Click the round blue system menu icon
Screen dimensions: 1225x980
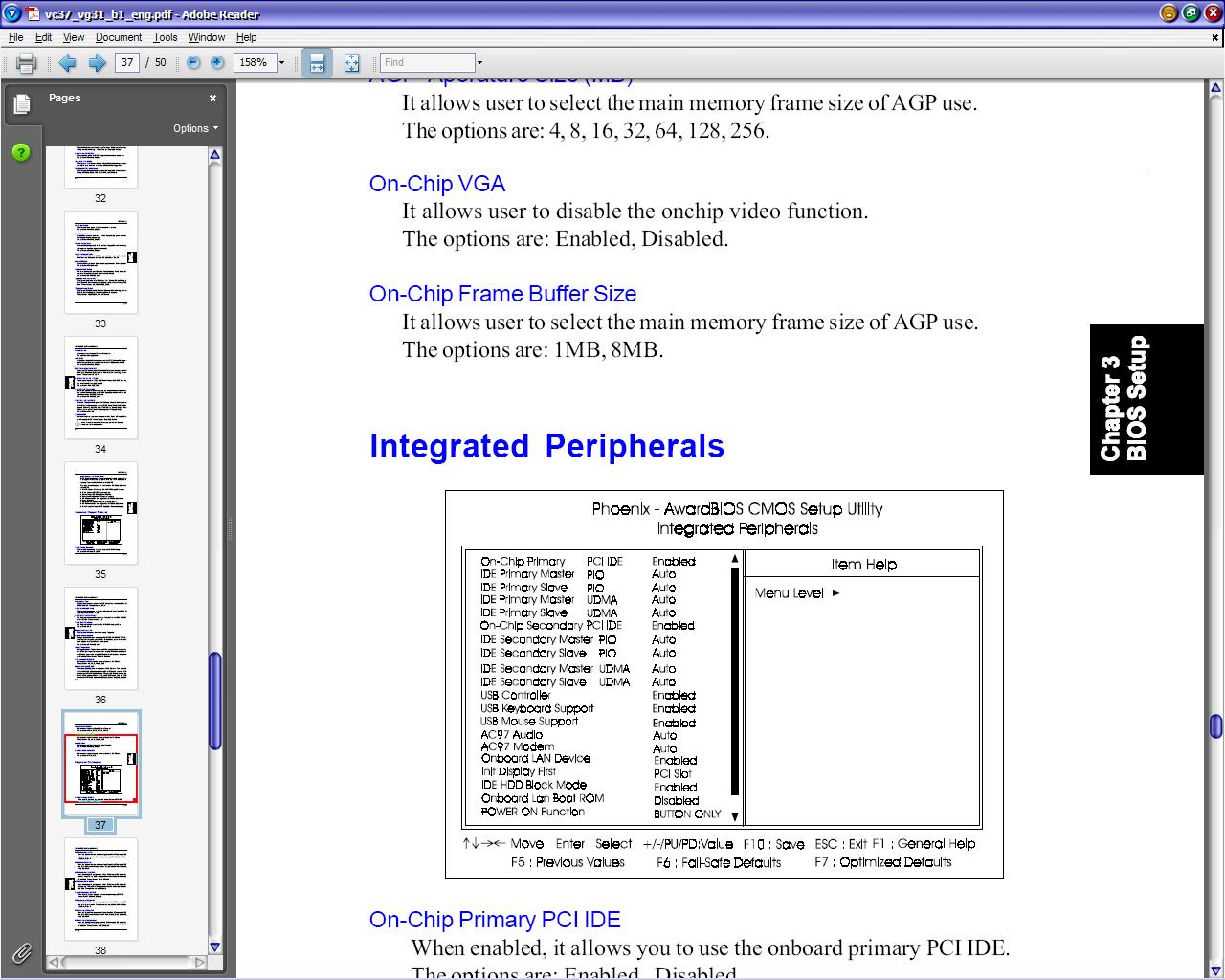pos(11,13)
